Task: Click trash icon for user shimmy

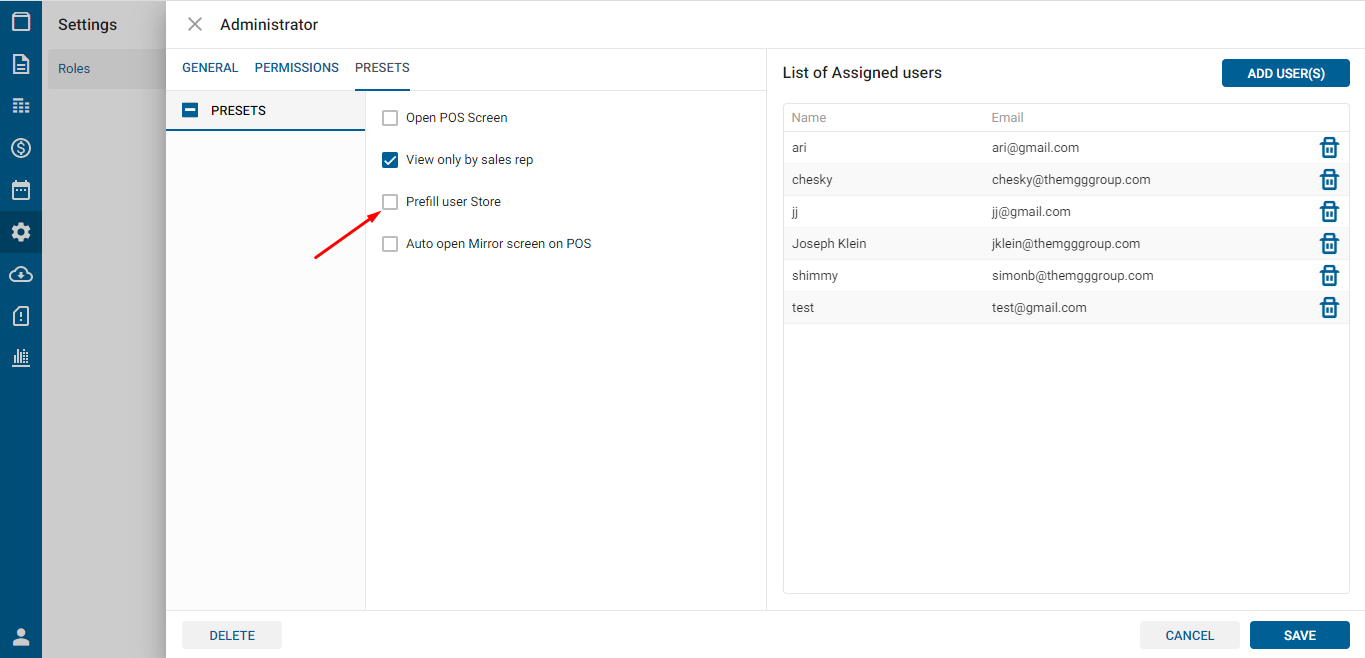Action: coord(1329,276)
